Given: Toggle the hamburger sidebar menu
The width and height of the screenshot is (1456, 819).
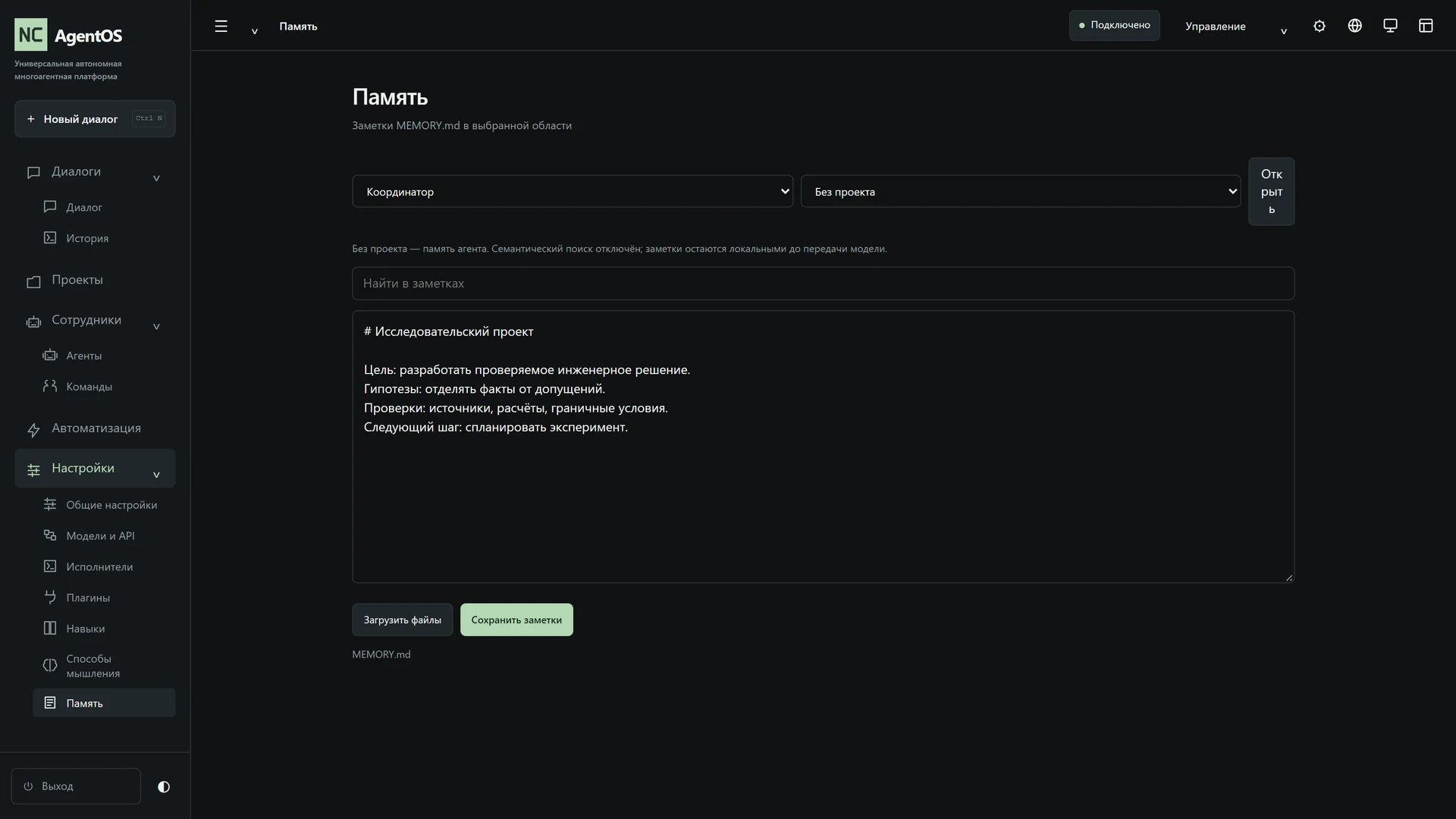Looking at the screenshot, I should coord(221,26).
